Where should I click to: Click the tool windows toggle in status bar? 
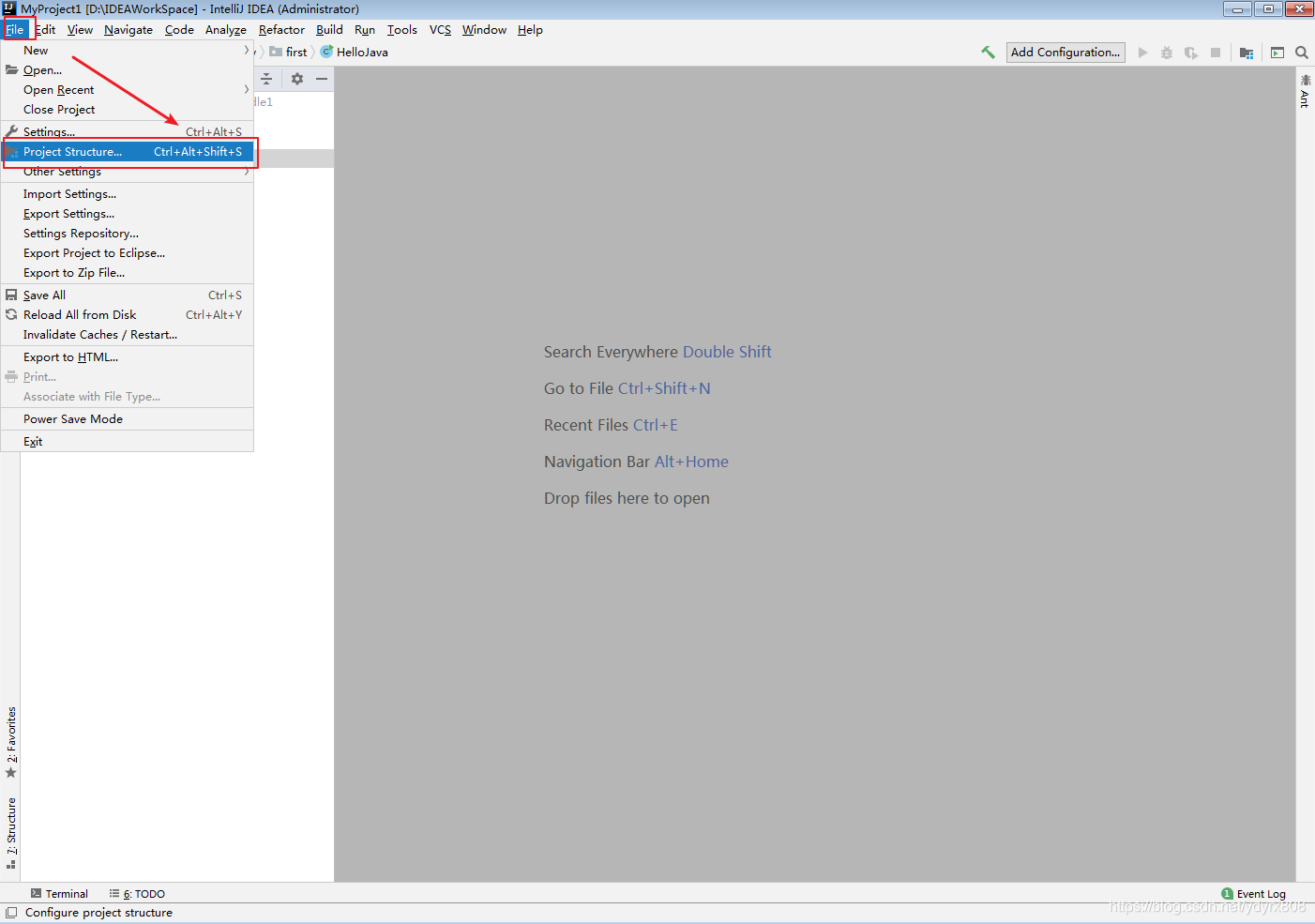coord(11,913)
